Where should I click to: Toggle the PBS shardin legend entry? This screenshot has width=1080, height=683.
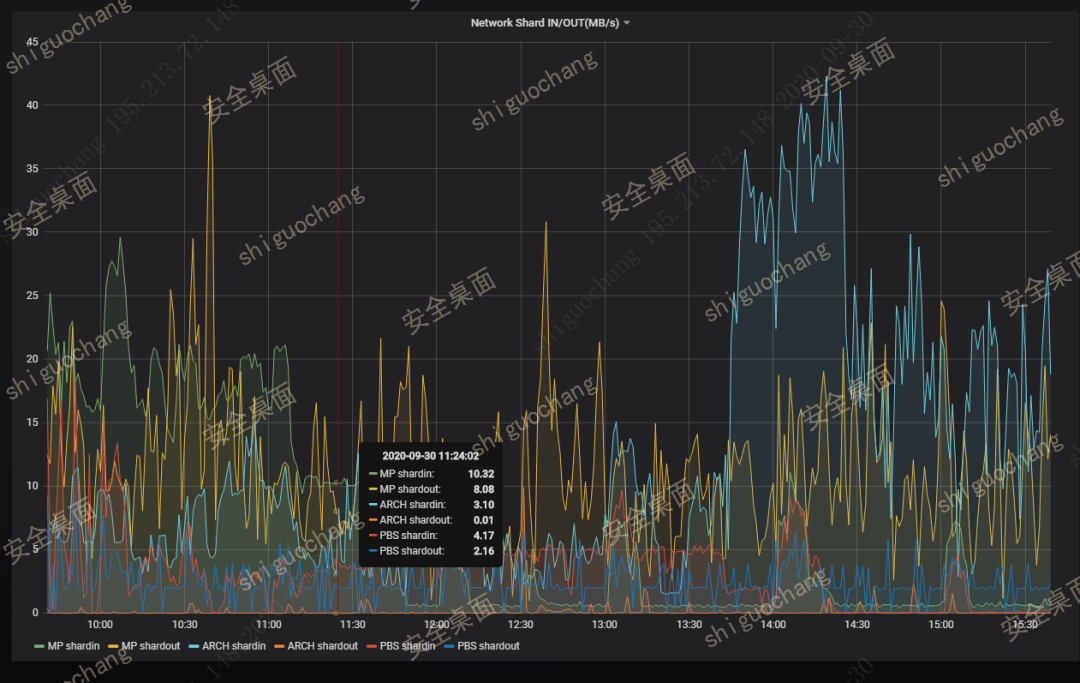tap(406, 646)
